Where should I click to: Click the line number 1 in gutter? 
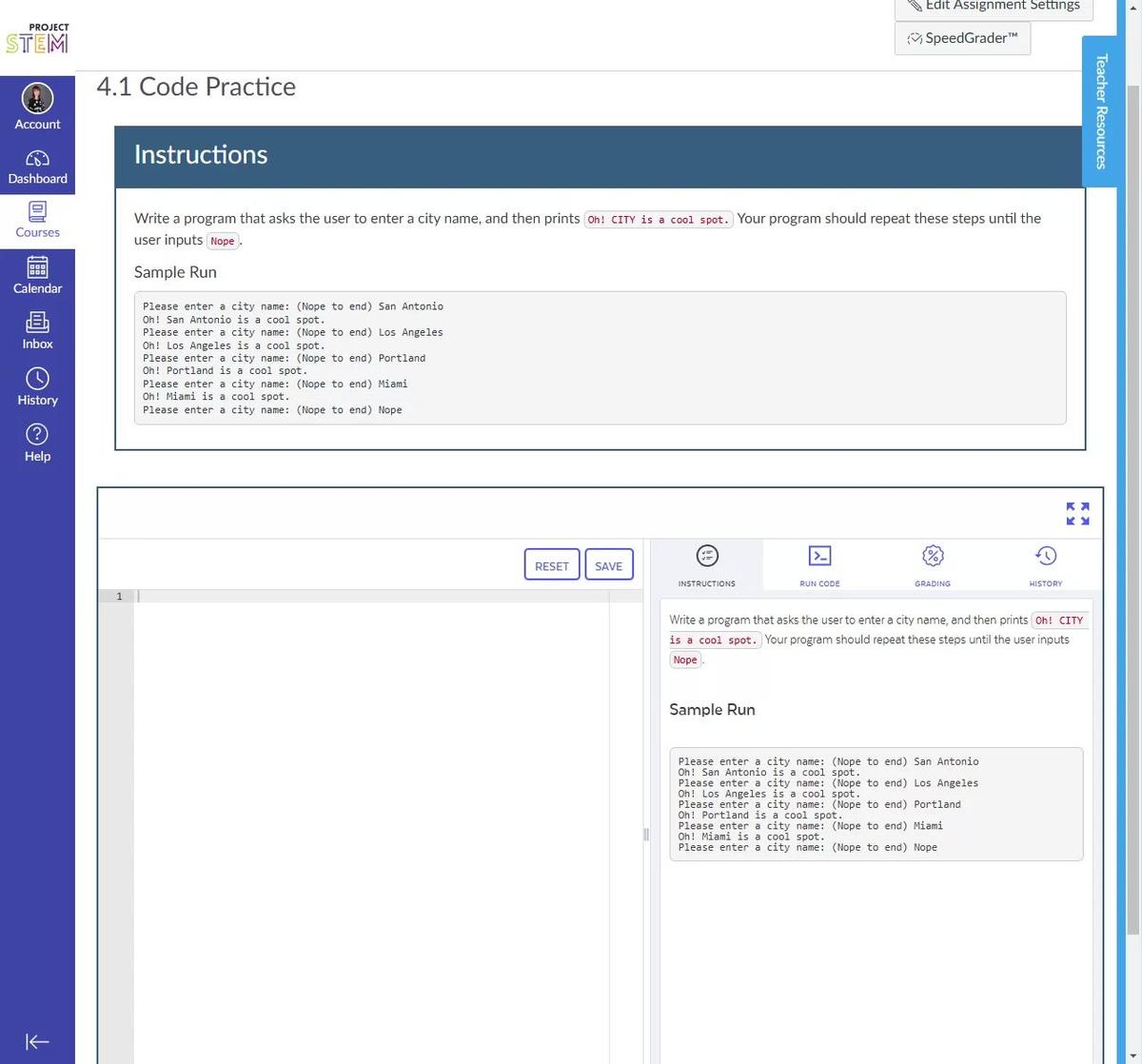tap(119, 597)
